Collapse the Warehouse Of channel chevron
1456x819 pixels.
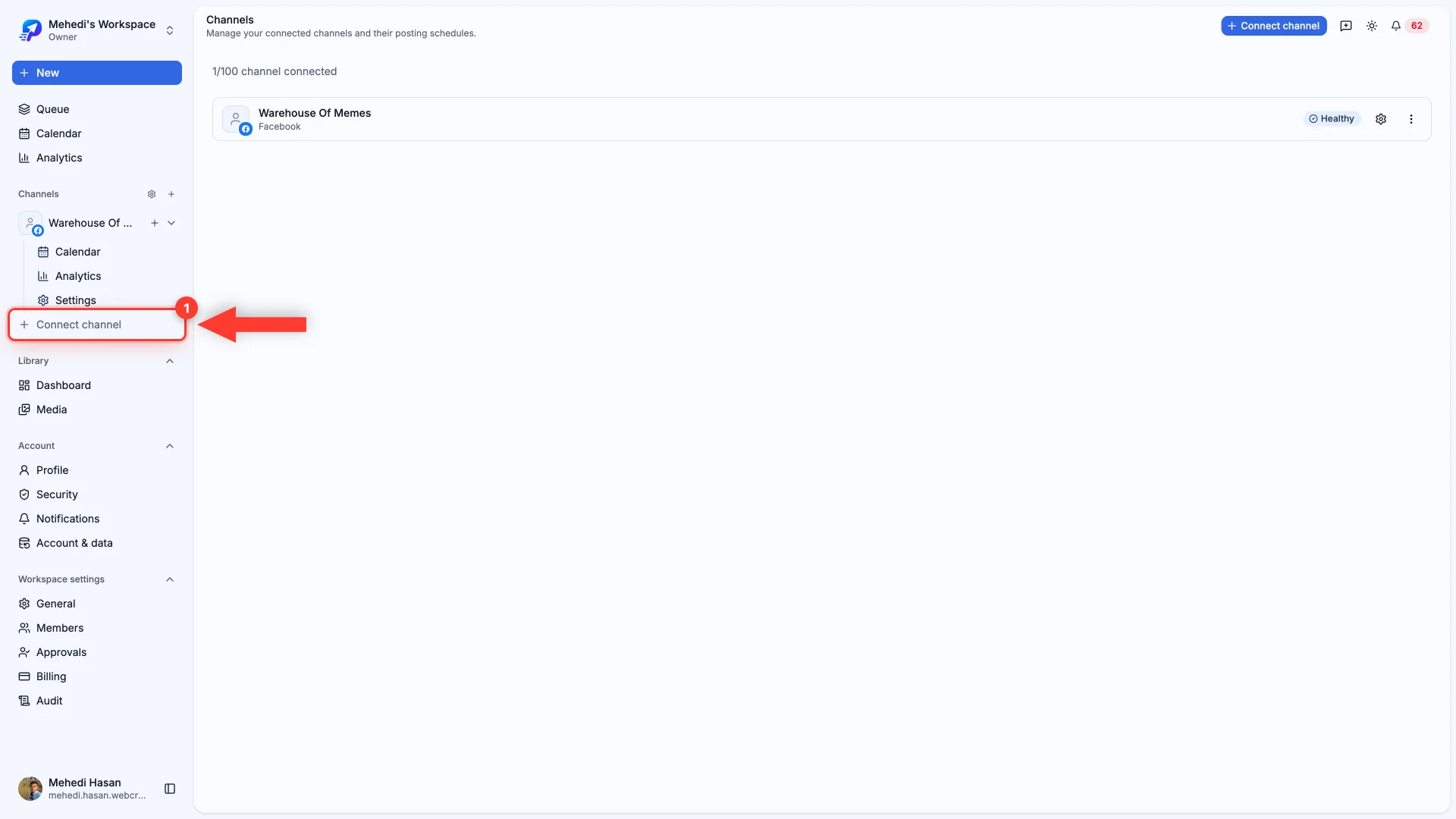(171, 223)
